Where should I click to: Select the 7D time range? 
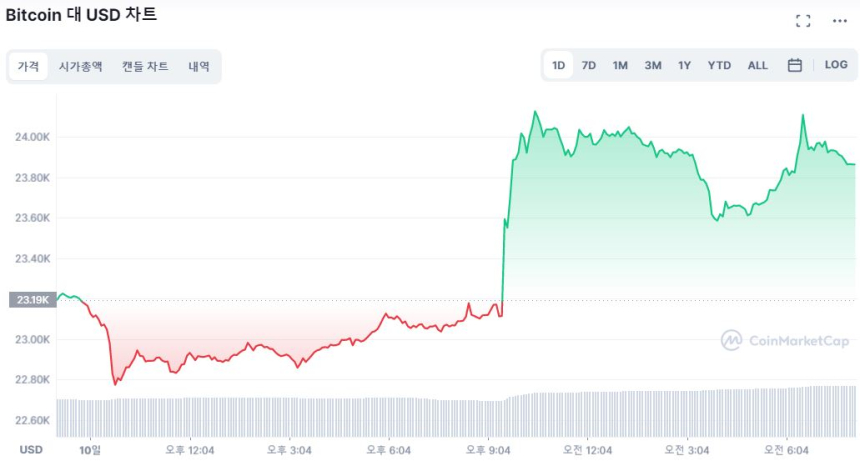click(589, 66)
